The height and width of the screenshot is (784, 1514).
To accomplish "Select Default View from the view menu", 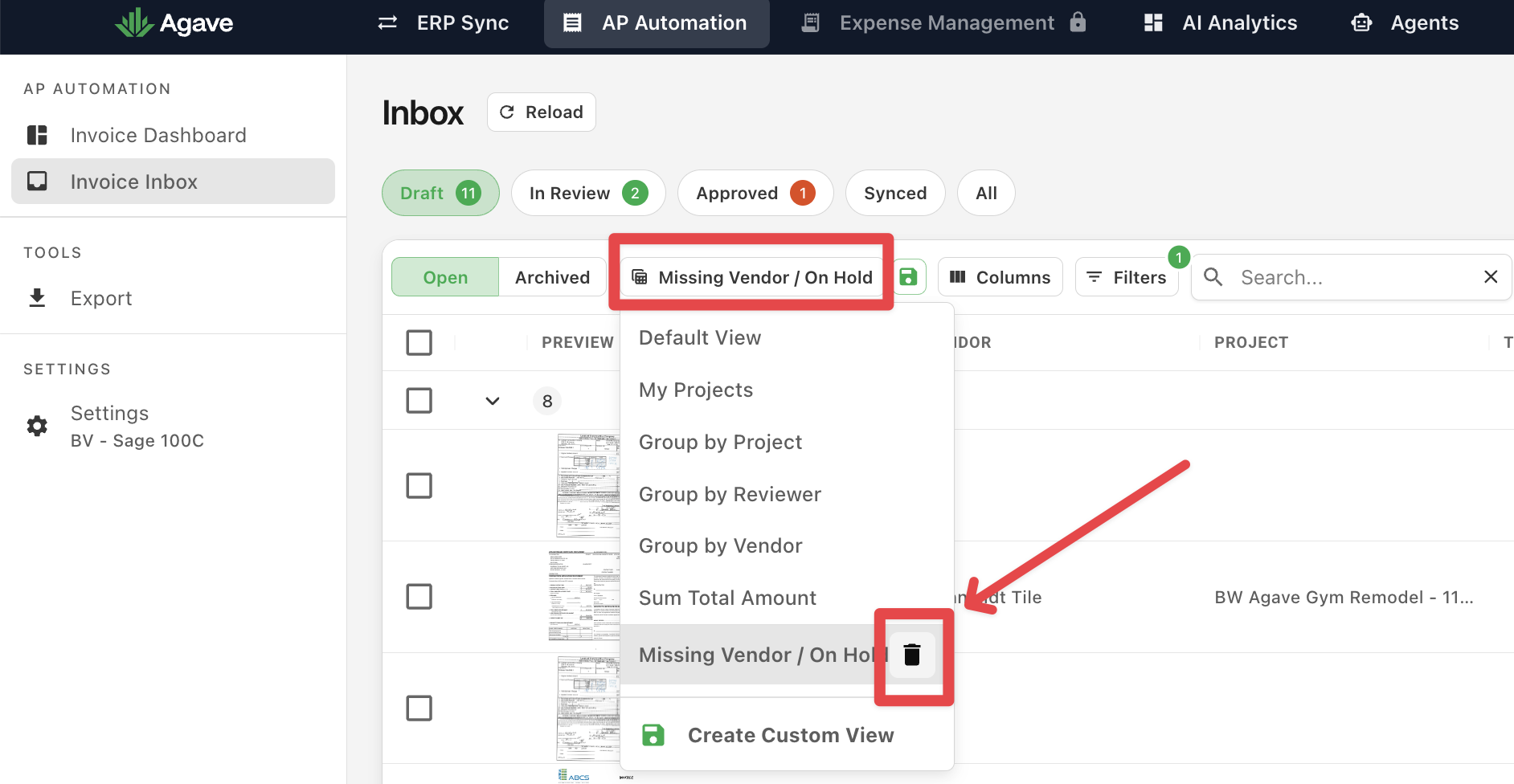I will click(787, 338).
